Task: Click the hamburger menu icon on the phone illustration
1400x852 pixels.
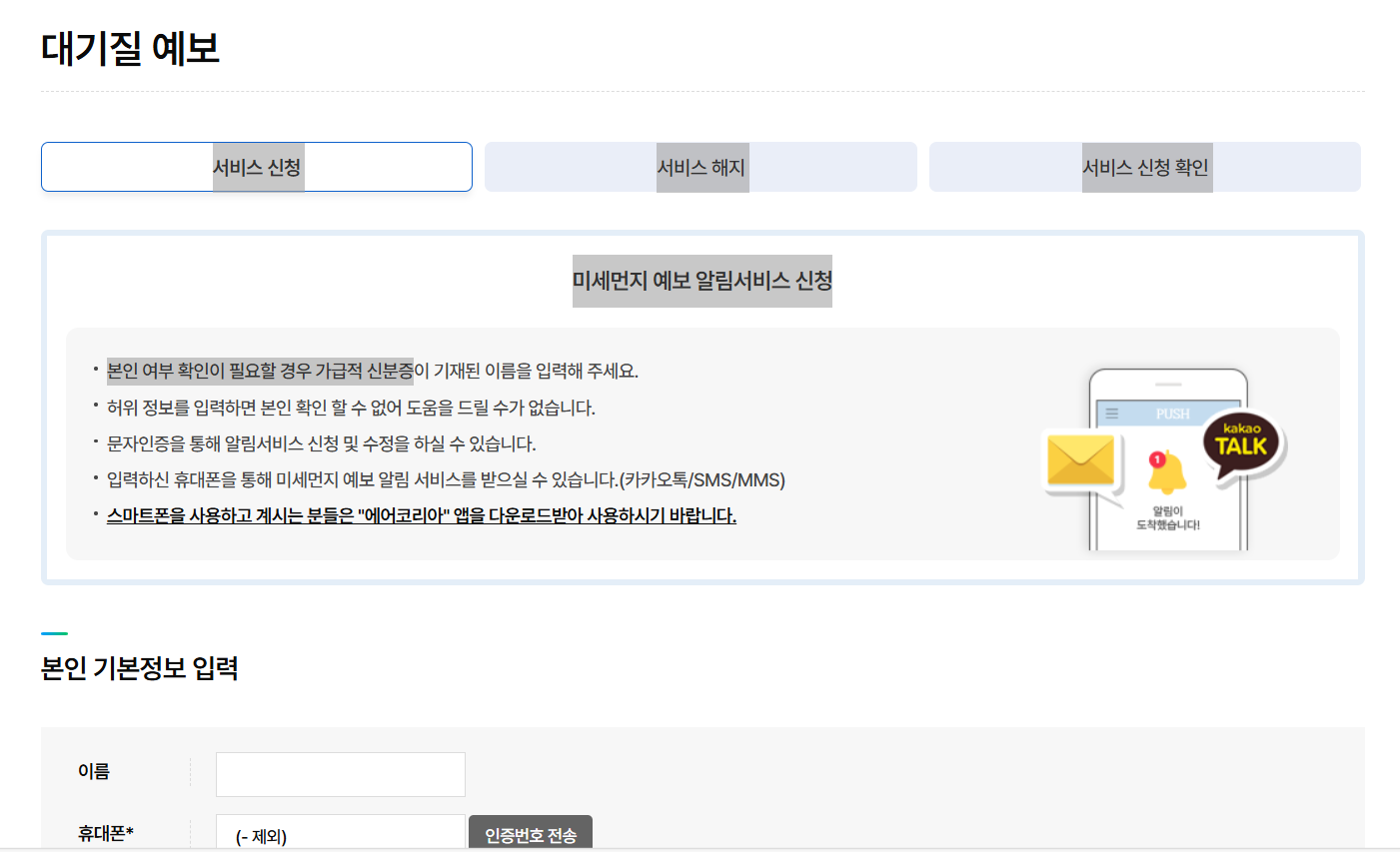Action: pyautogui.click(x=1111, y=413)
